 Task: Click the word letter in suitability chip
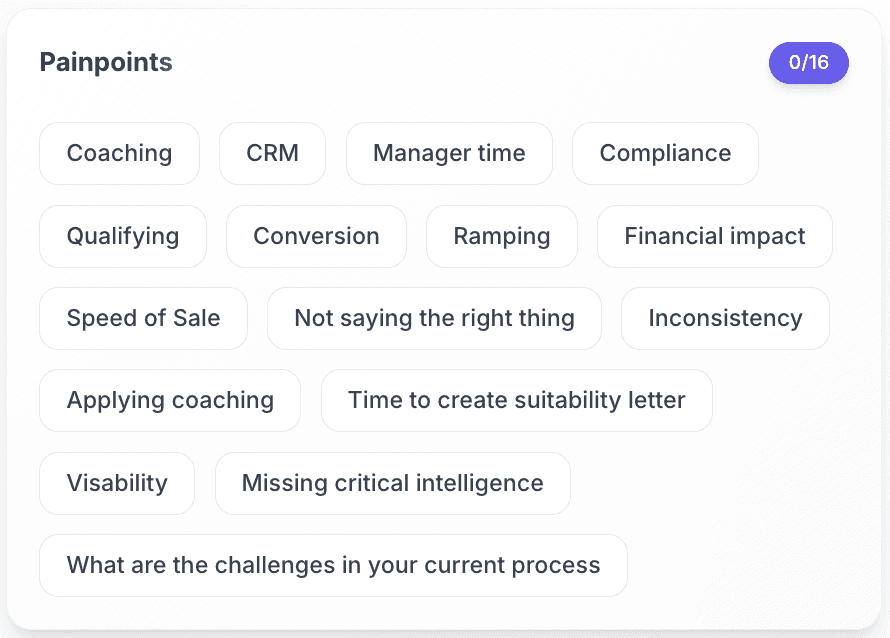tap(656, 400)
